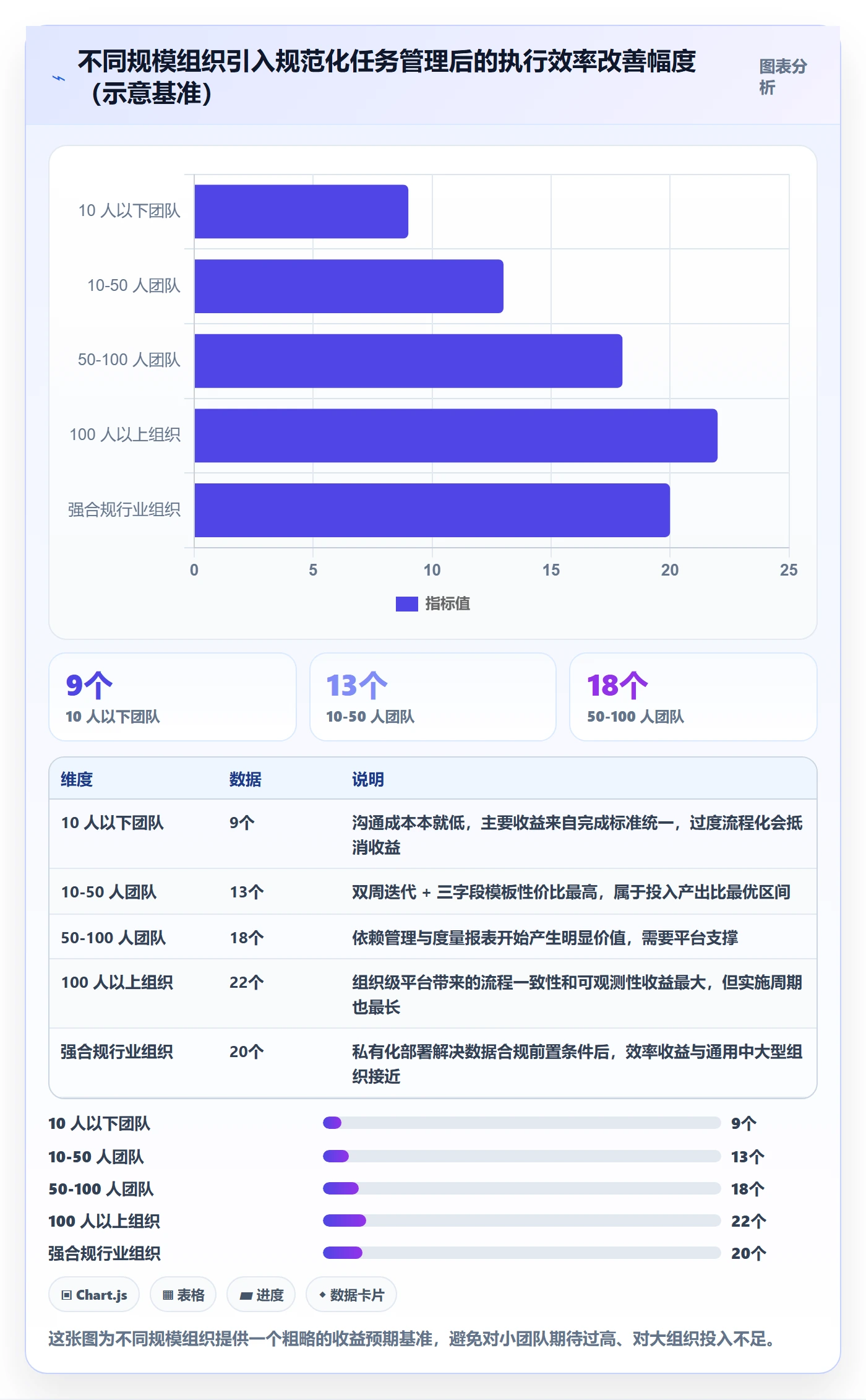The width and height of the screenshot is (866, 1400).
Task: Select the Chart.js tag
Action: point(94,1294)
